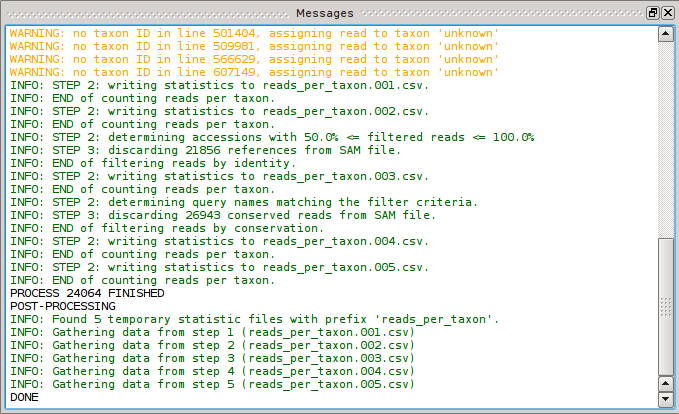Click Gathering data from step 5 line
This screenshot has height=414, width=679.
coord(212,384)
